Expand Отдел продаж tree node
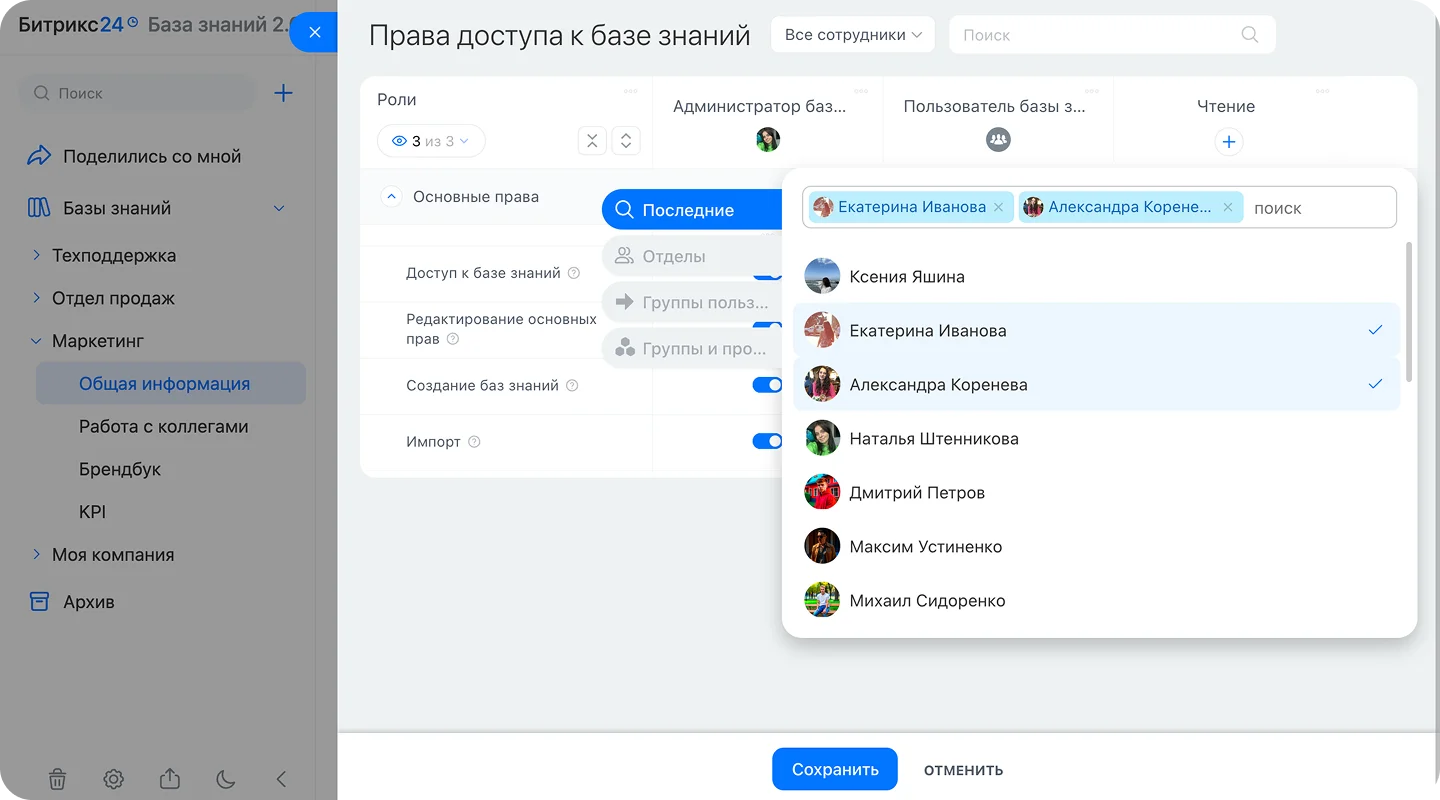 coord(37,298)
